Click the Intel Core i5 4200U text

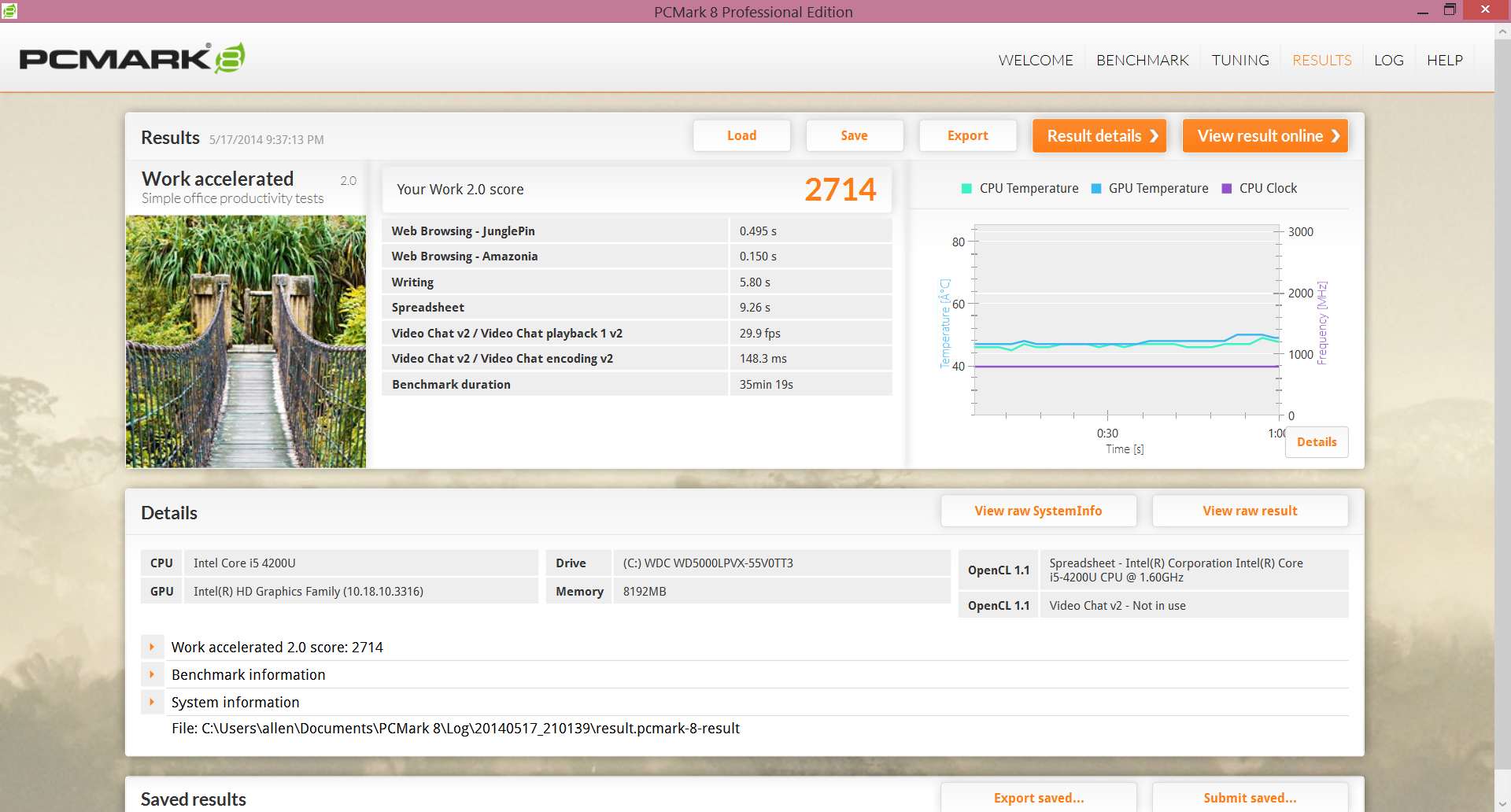(x=245, y=563)
